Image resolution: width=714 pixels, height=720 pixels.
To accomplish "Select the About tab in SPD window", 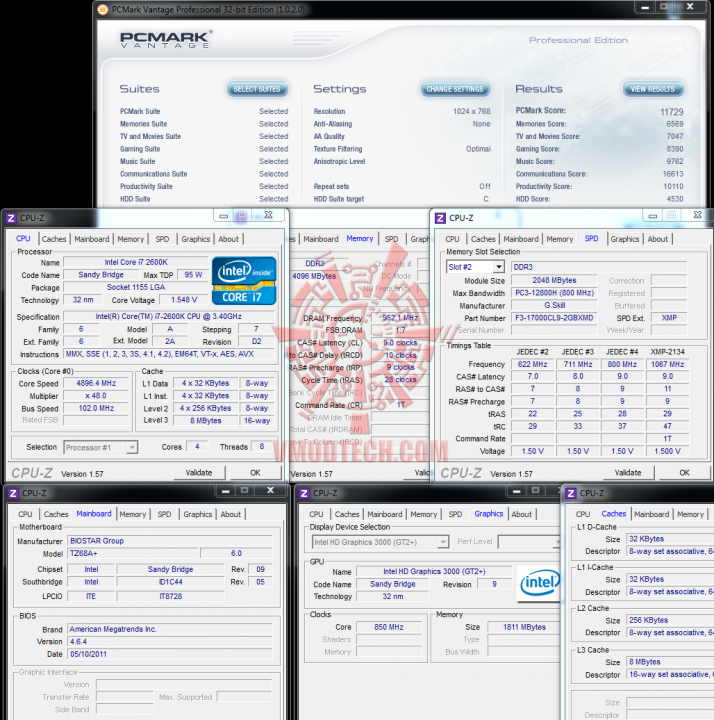I will [x=658, y=239].
